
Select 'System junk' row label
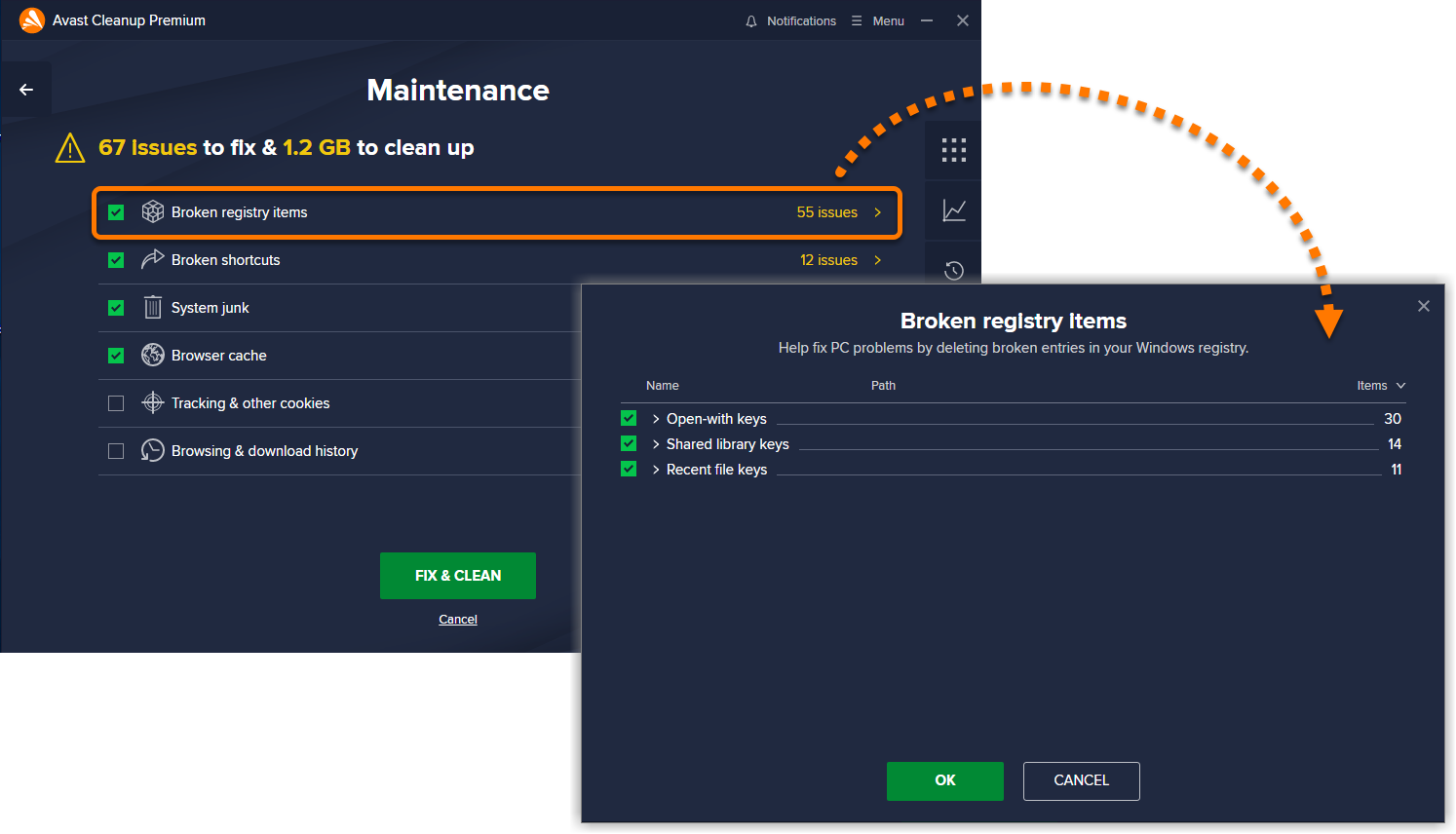(x=211, y=308)
